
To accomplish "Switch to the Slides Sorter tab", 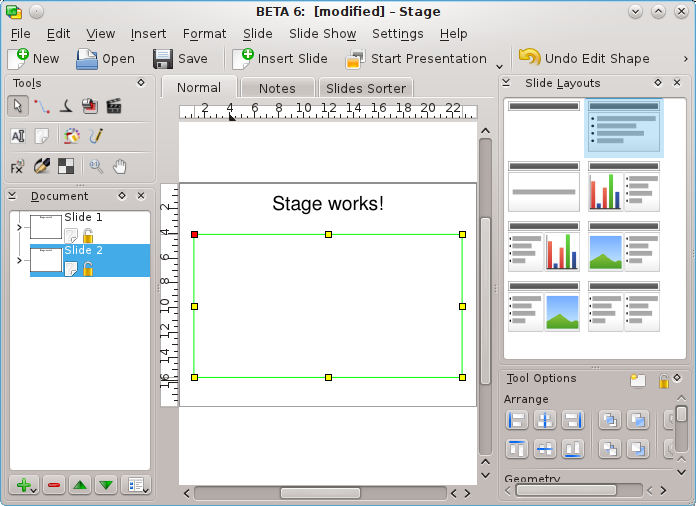I will [x=366, y=88].
